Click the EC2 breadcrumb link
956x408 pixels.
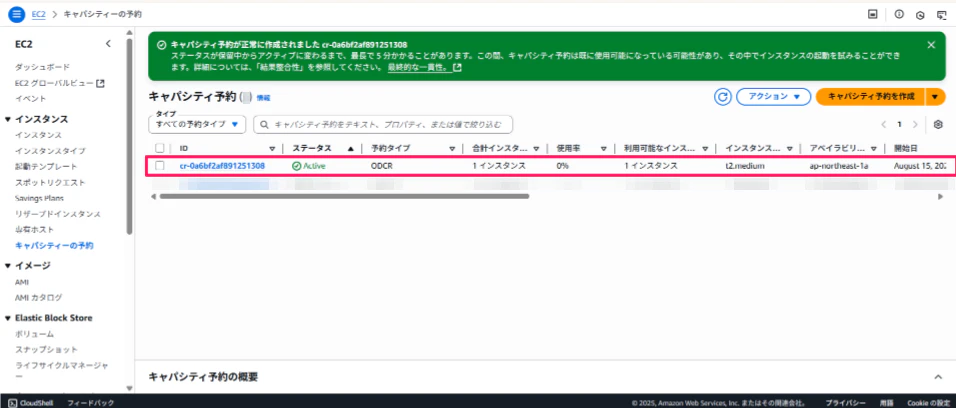[38, 13]
